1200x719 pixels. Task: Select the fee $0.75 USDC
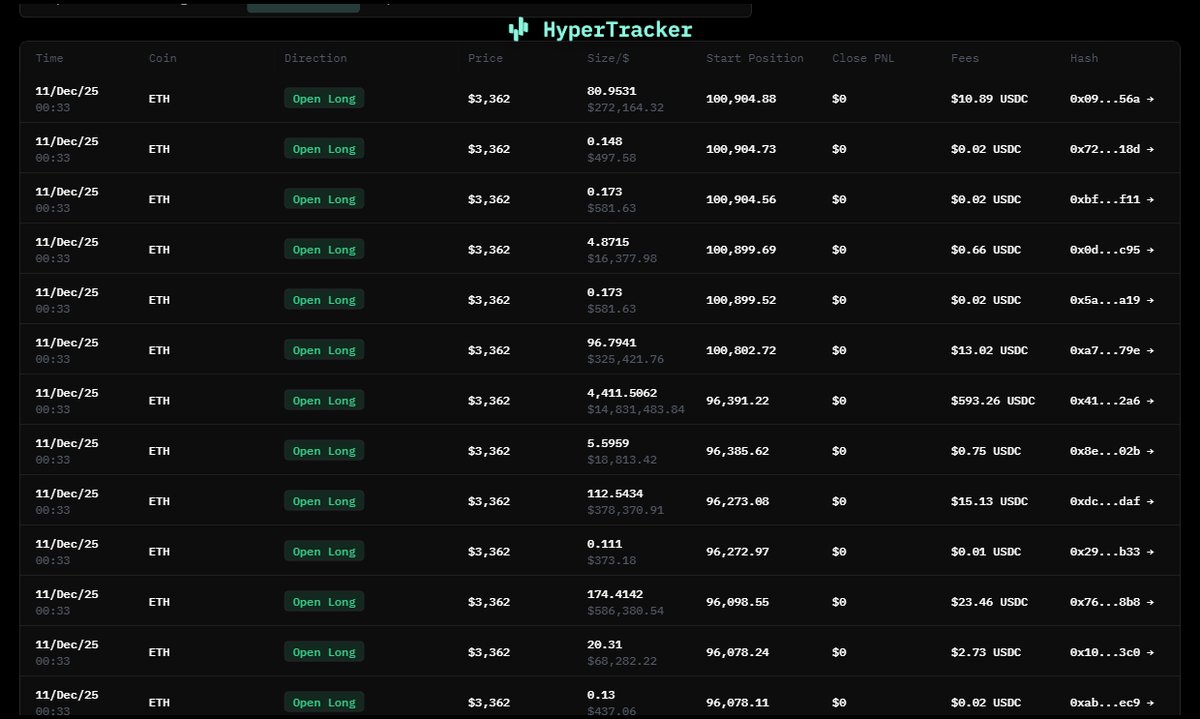[x=986, y=451]
